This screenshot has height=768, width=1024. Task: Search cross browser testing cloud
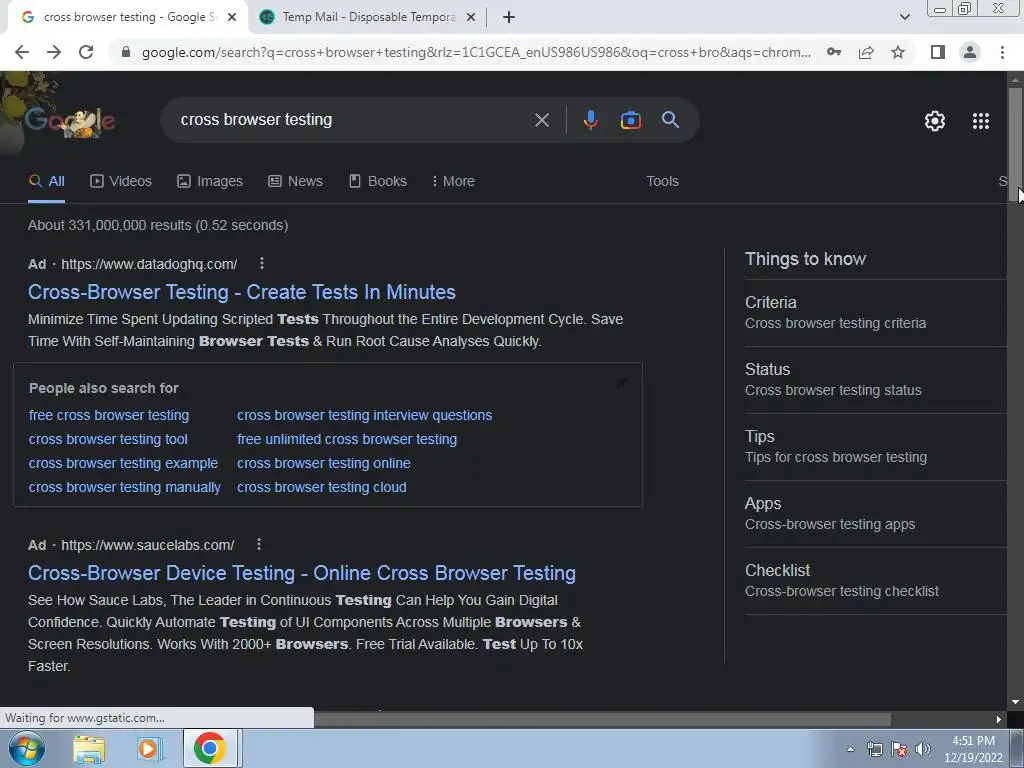pyautogui.click(x=321, y=487)
